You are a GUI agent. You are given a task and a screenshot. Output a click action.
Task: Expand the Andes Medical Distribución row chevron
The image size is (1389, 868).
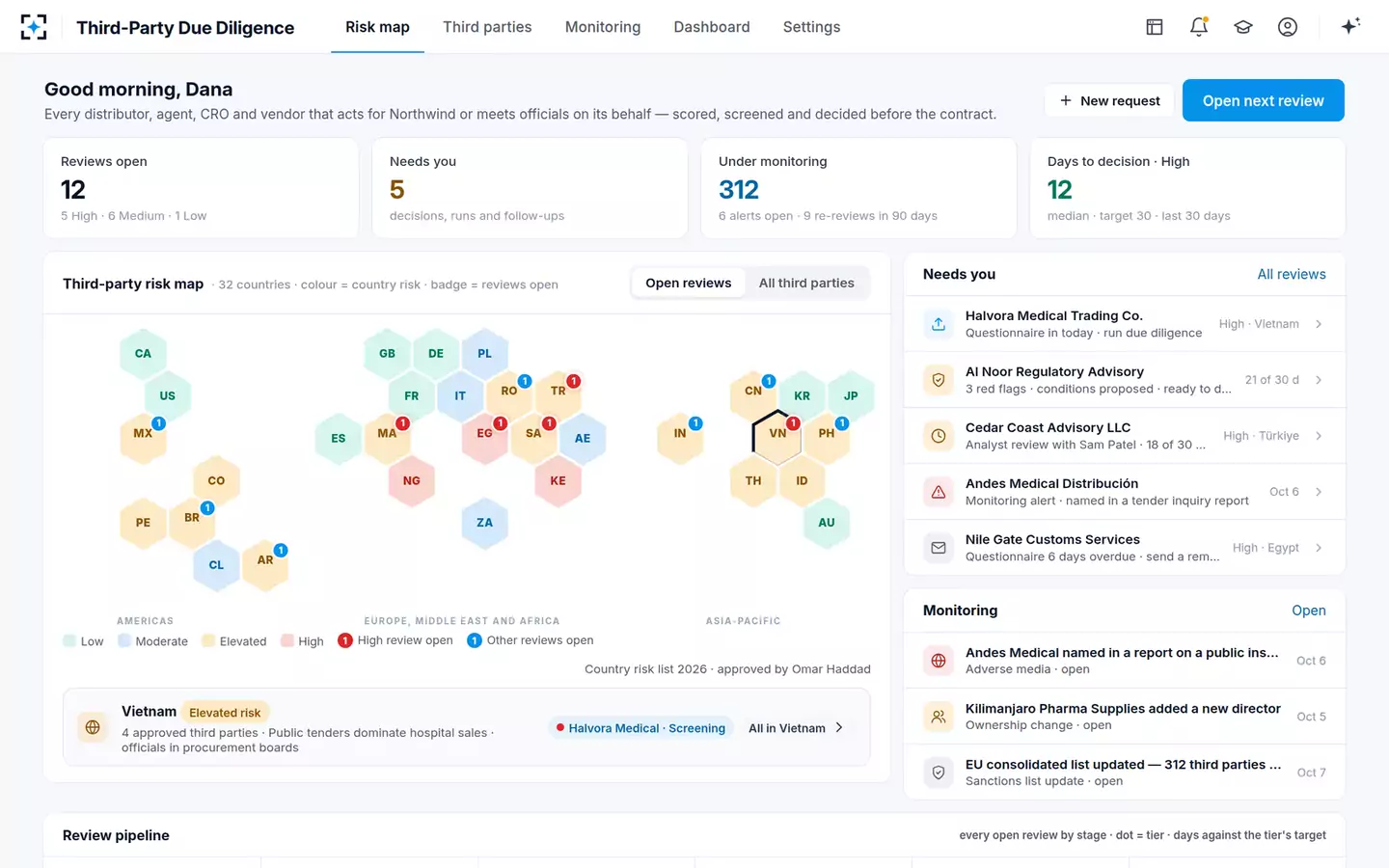(x=1319, y=492)
